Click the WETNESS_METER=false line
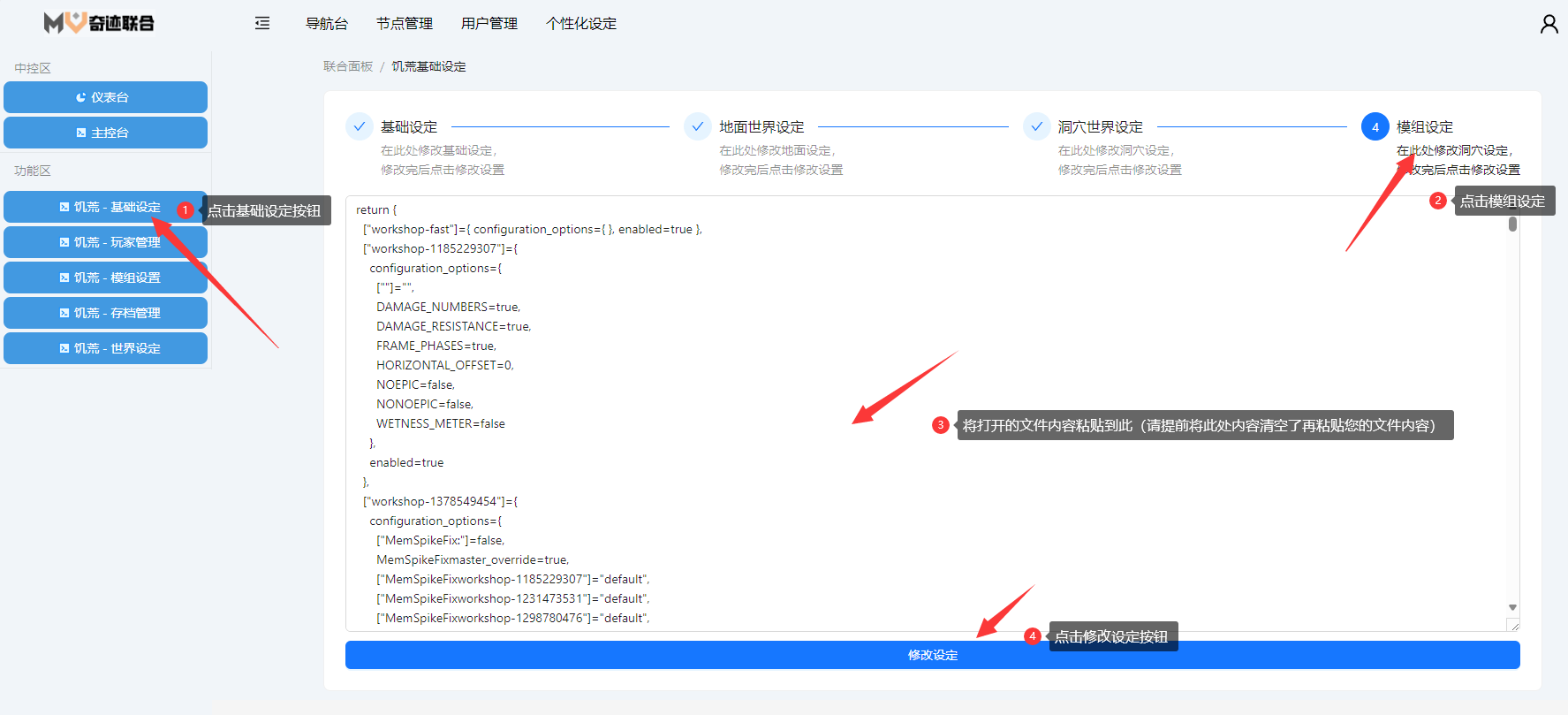The height and width of the screenshot is (715, 1568). 441,423
